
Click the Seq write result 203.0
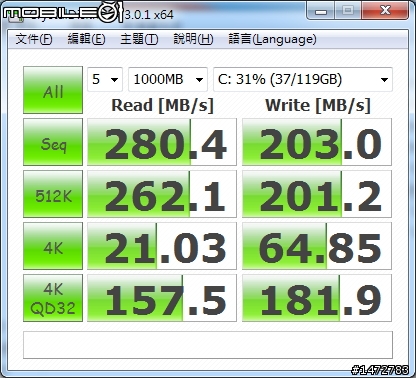pyautogui.click(x=317, y=142)
